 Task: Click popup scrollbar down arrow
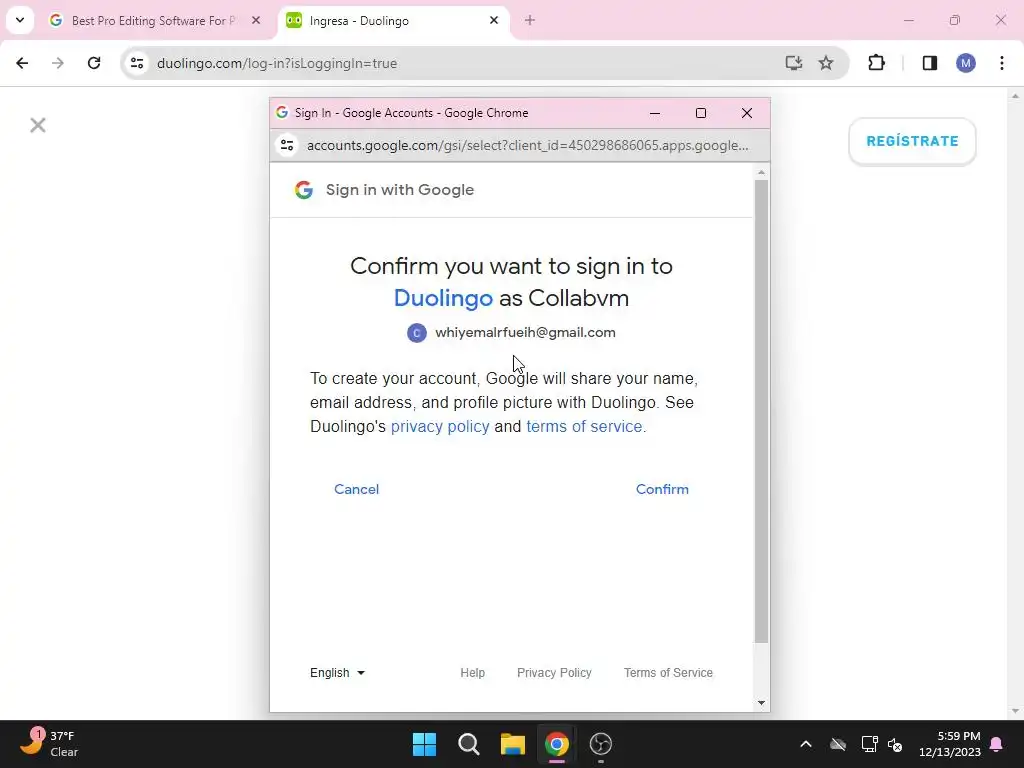tap(761, 703)
